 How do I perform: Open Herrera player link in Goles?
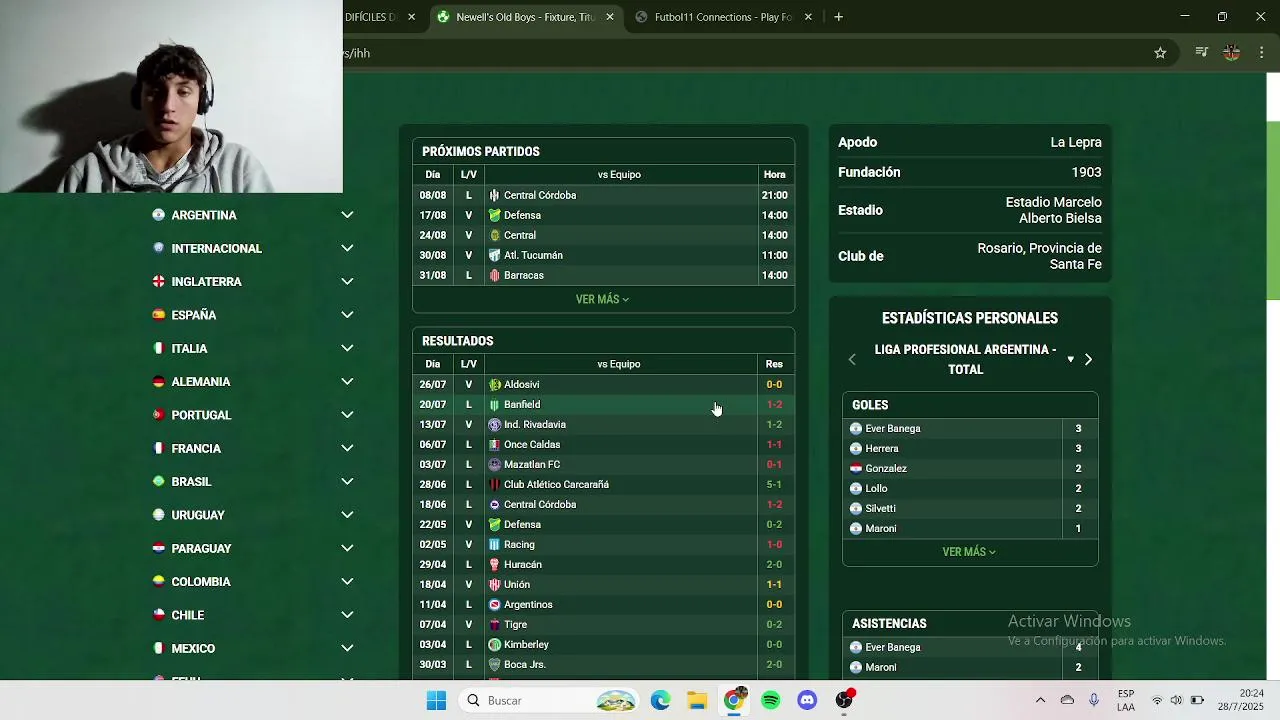coord(882,448)
